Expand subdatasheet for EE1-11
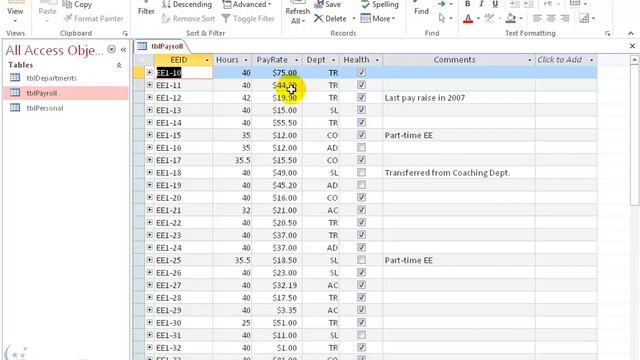 pos(149,85)
